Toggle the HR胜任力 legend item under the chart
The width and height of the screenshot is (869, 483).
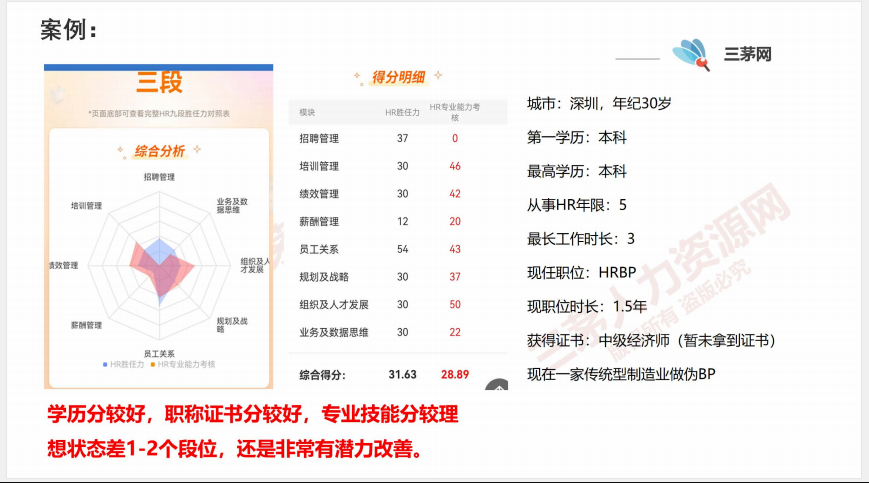click(x=124, y=364)
